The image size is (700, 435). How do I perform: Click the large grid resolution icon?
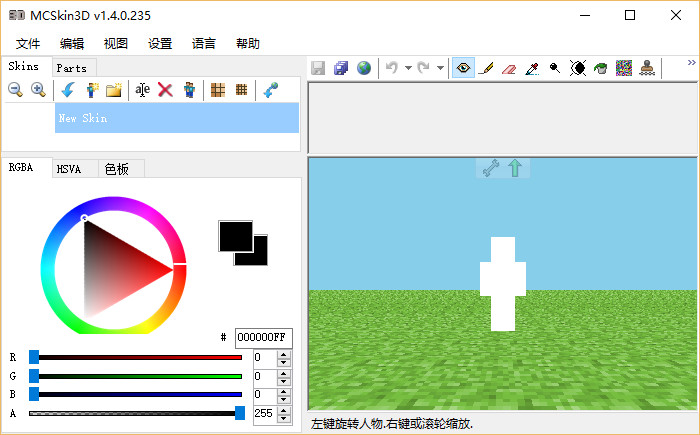pos(218,90)
